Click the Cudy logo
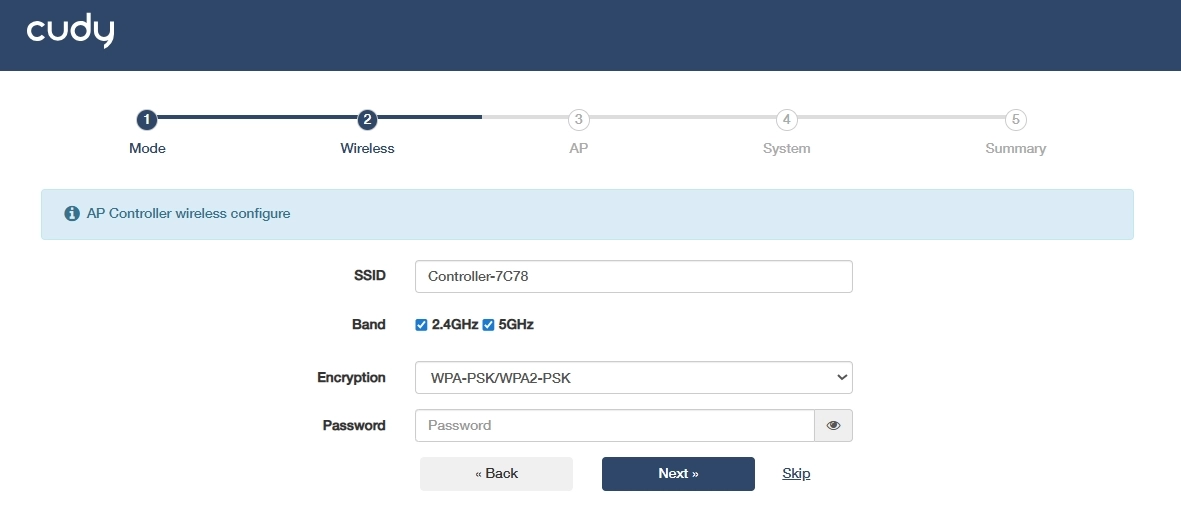This screenshot has height=527, width=1181. point(70,32)
